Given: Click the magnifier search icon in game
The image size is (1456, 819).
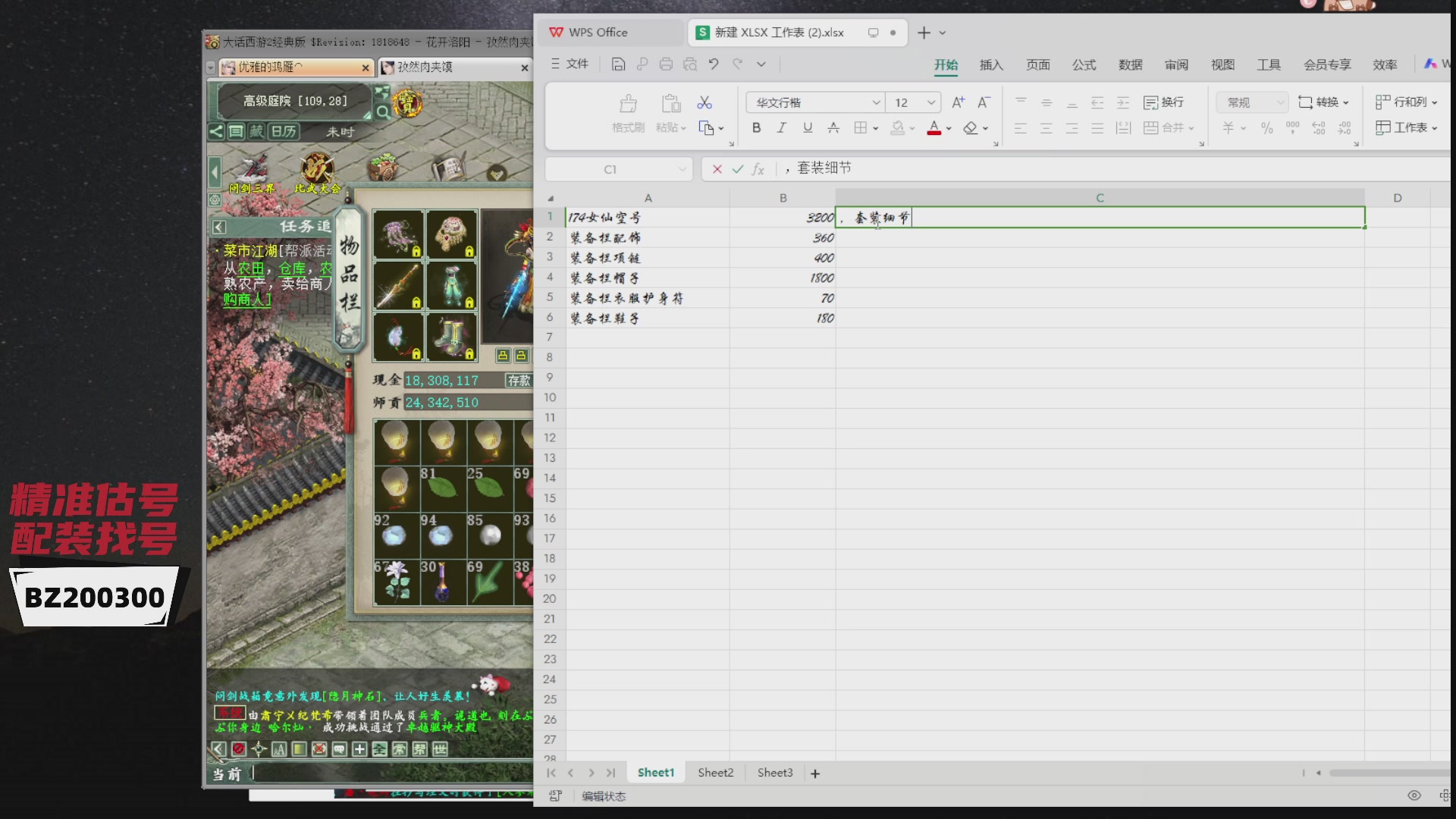Looking at the screenshot, I should [383, 113].
